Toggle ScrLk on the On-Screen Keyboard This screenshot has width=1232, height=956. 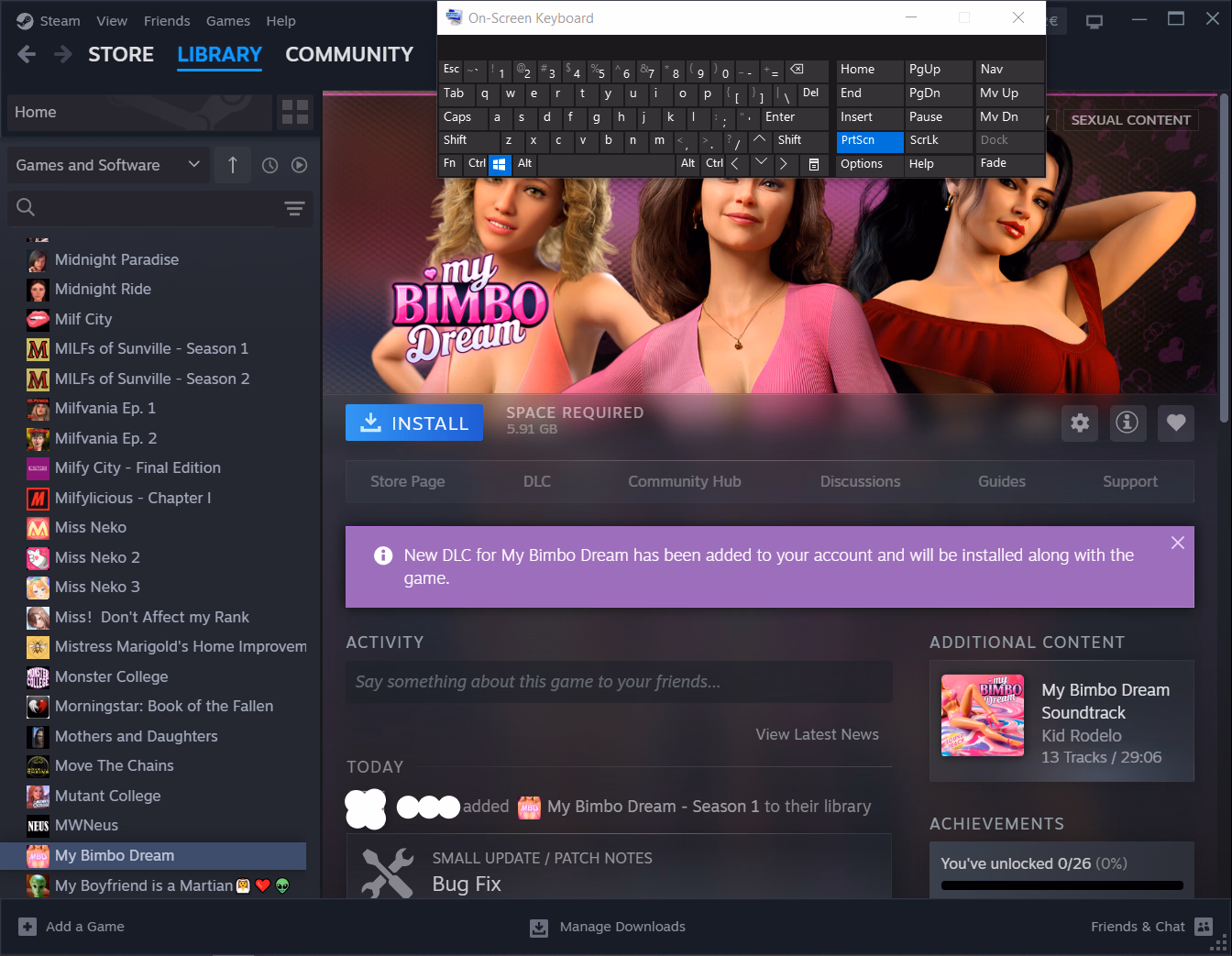click(x=938, y=141)
